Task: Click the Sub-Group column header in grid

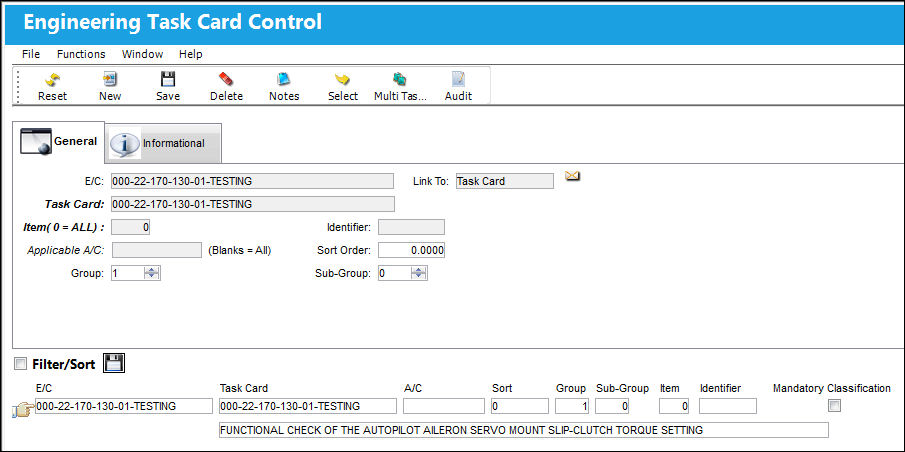Action: [x=622, y=388]
